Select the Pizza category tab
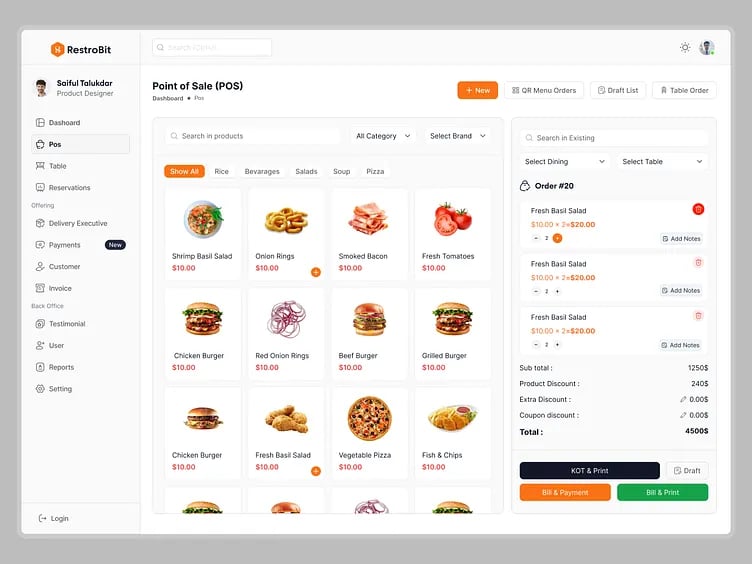 (375, 172)
